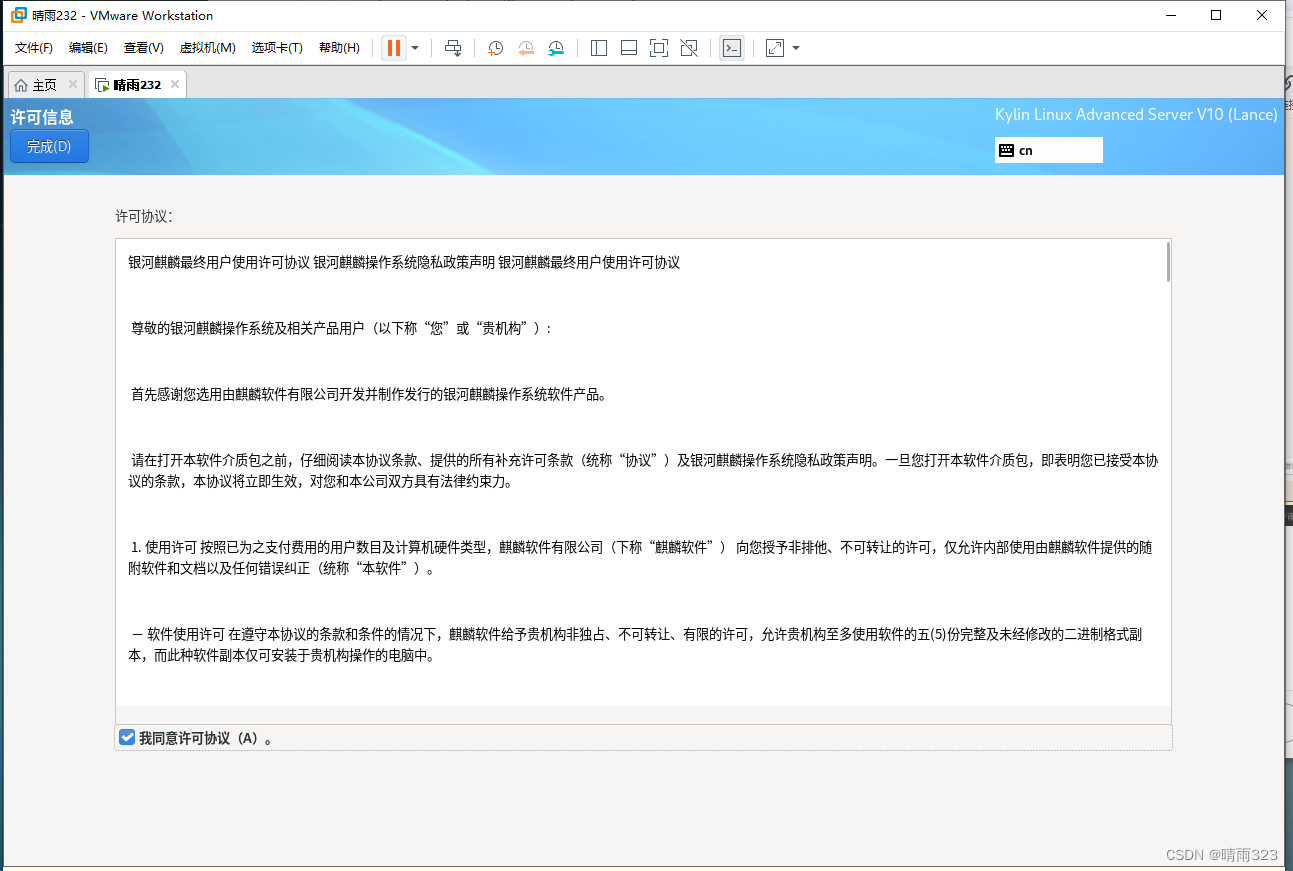The height and width of the screenshot is (871, 1293).
Task: Toggle the thumbnail bar view
Action: click(629, 48)
